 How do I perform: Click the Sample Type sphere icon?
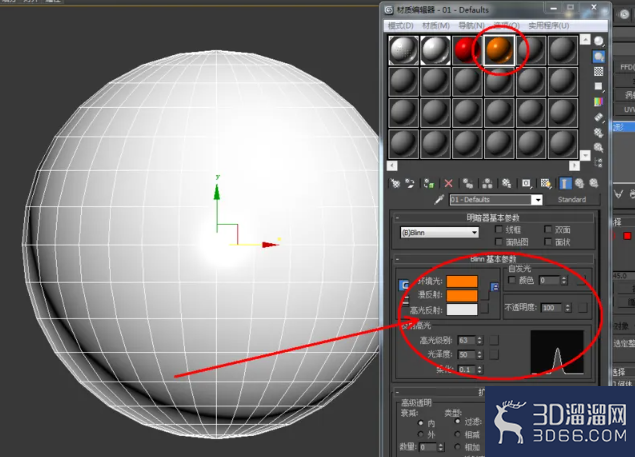(599, 41)
